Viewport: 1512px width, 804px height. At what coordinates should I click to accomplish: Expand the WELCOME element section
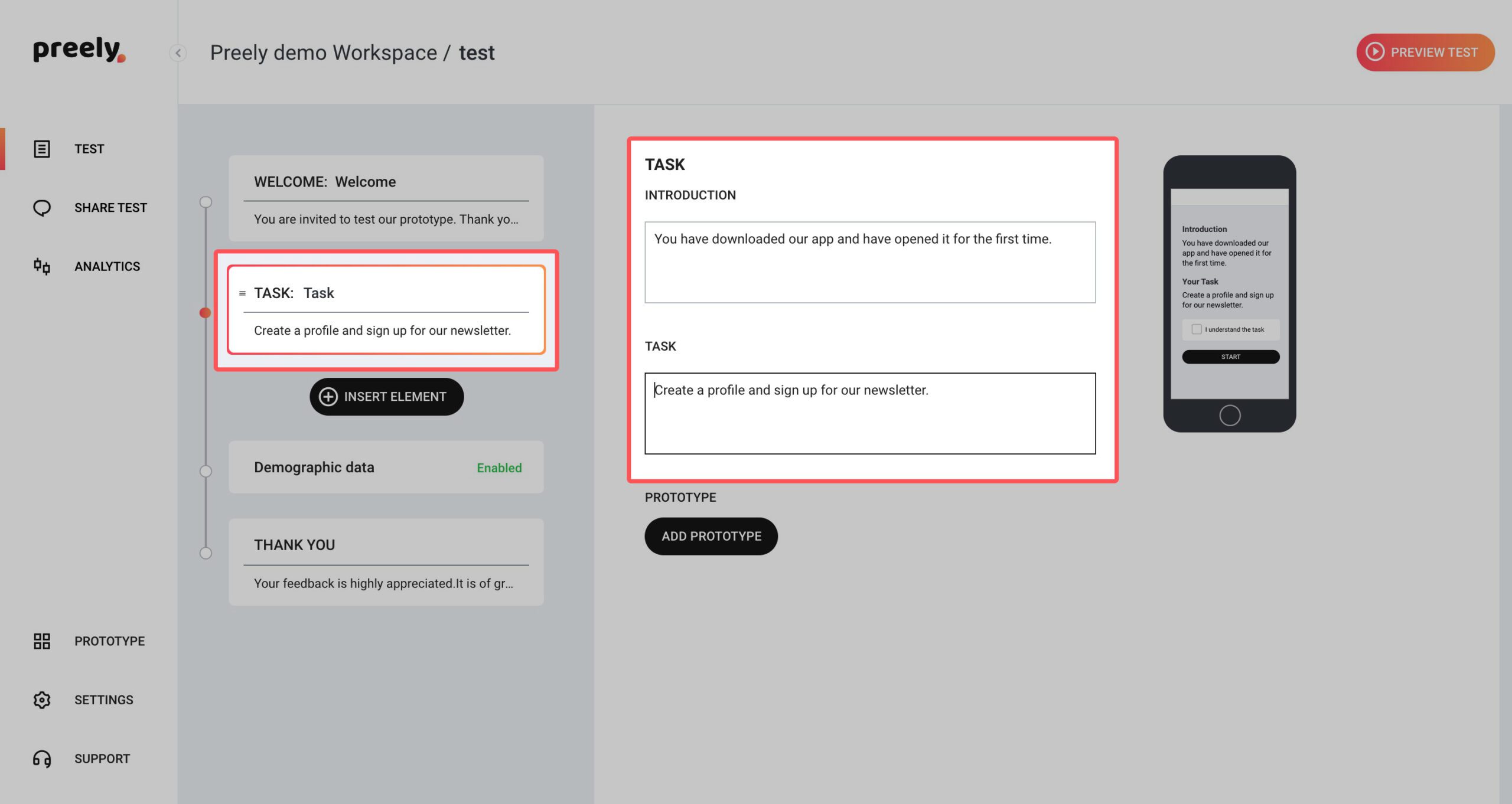click(386, 200)
